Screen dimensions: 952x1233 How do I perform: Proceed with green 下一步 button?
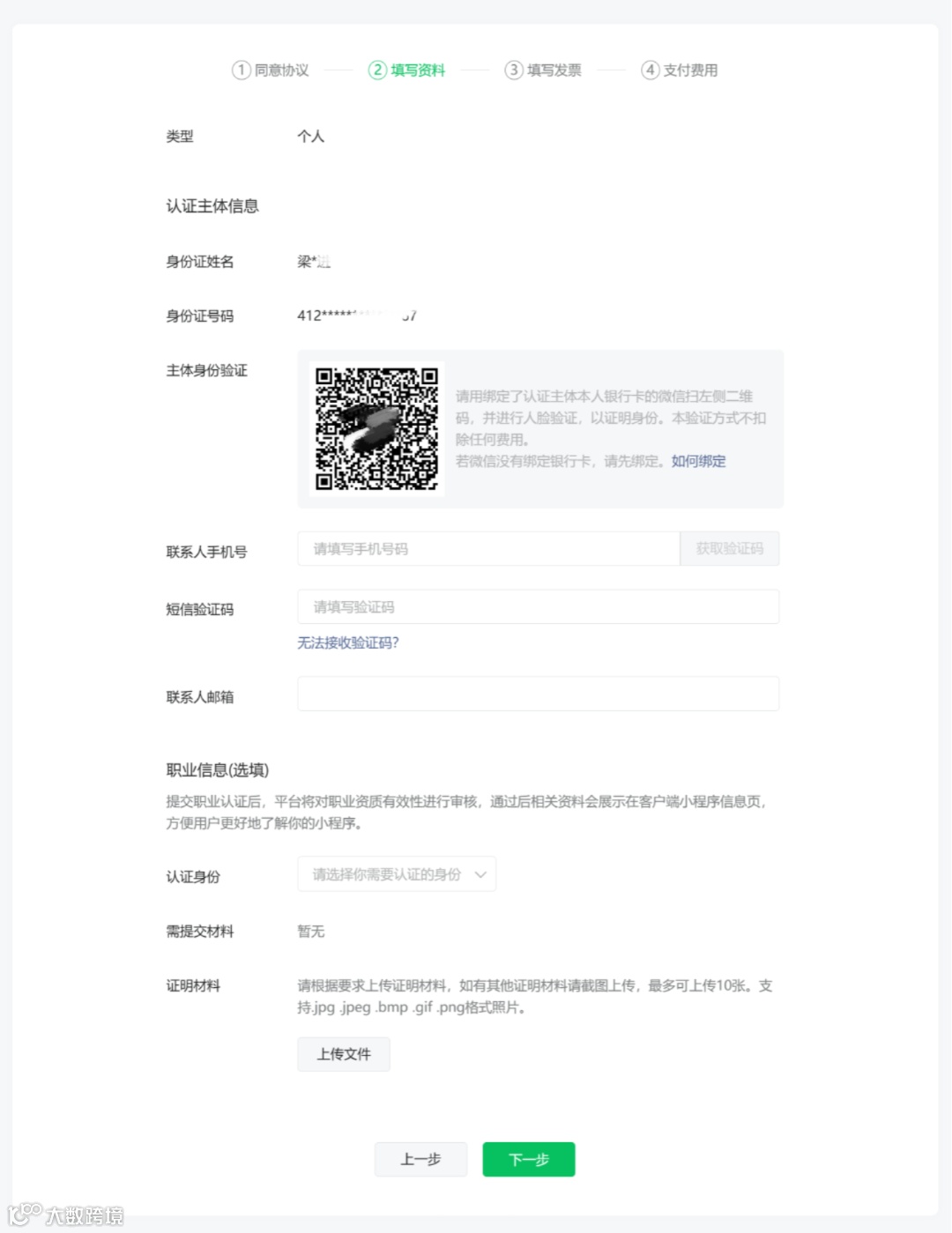pyautogui.click(x=529, y=1159)
